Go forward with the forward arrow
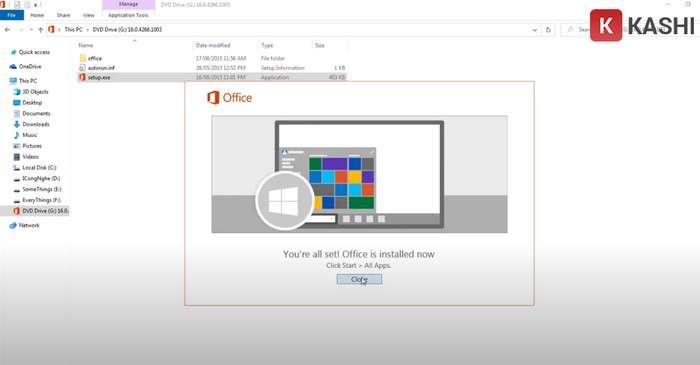 21,29
